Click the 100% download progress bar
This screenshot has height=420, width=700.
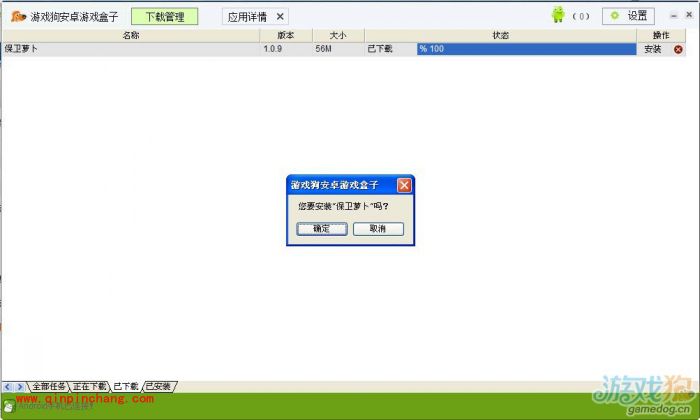(526, 49)
